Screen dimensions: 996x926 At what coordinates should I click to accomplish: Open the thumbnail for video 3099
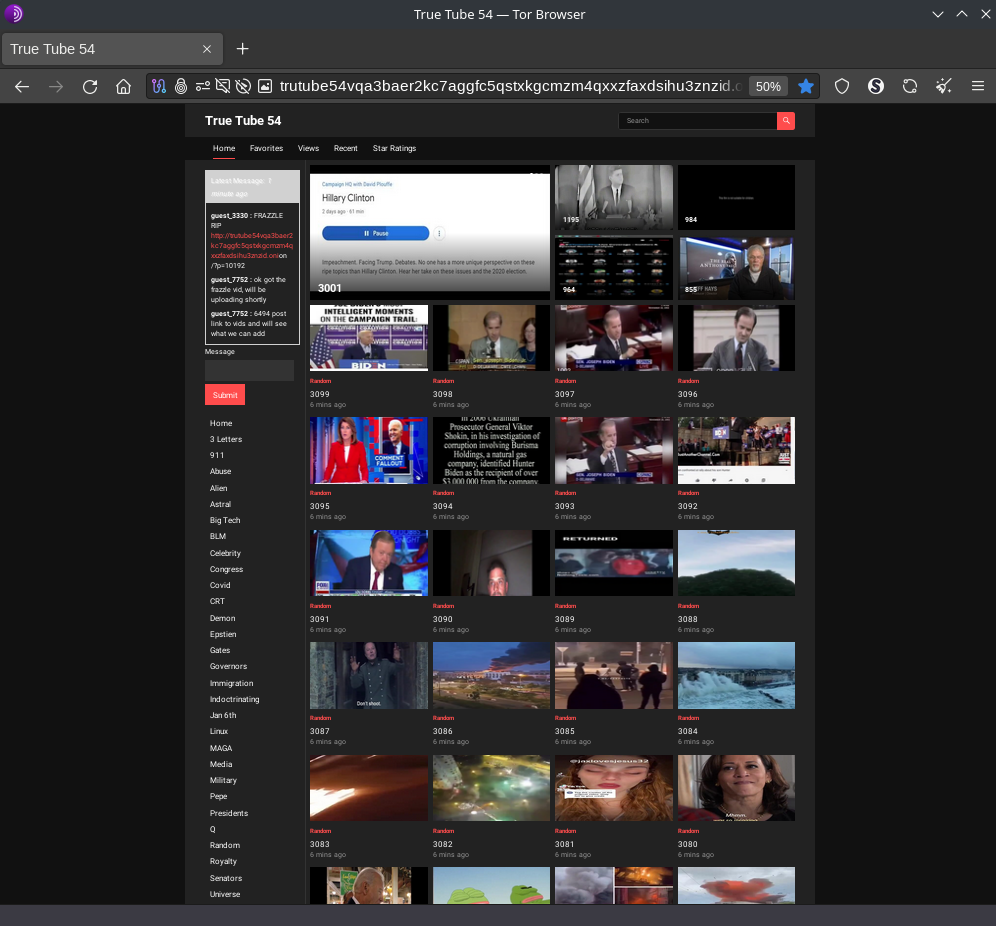click(368, 337)
